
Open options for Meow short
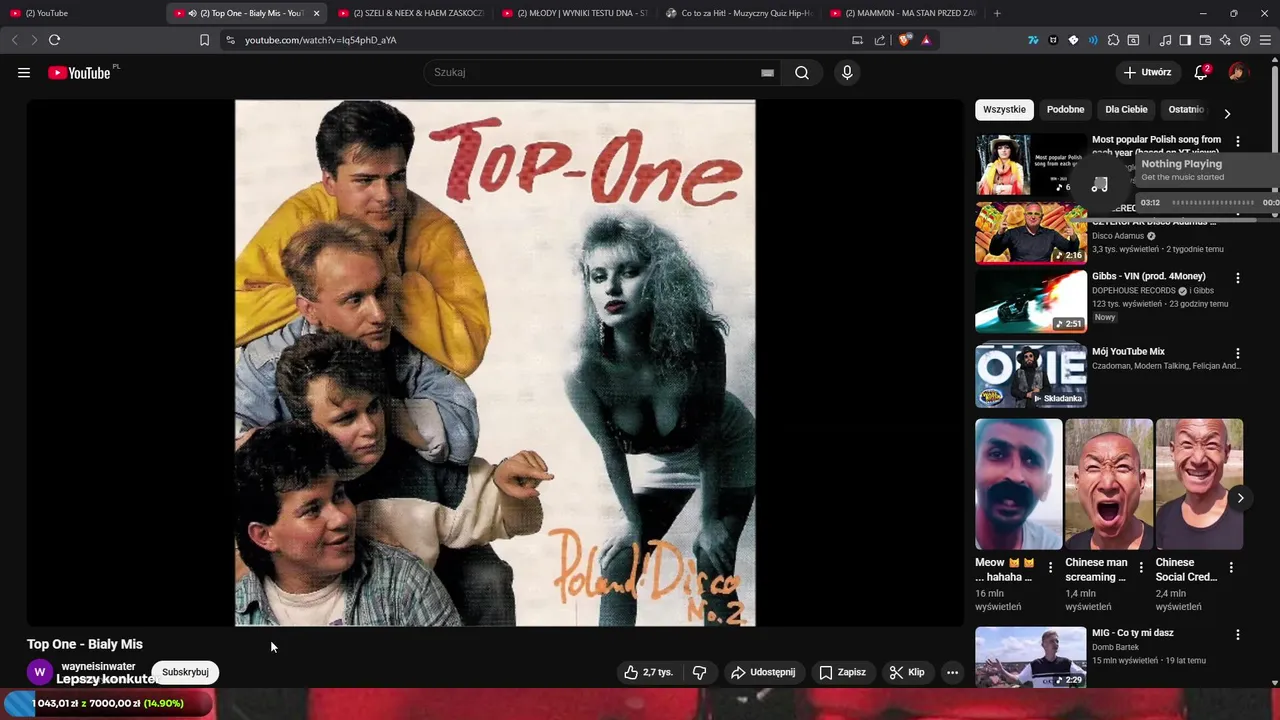tap(1050, 567)
